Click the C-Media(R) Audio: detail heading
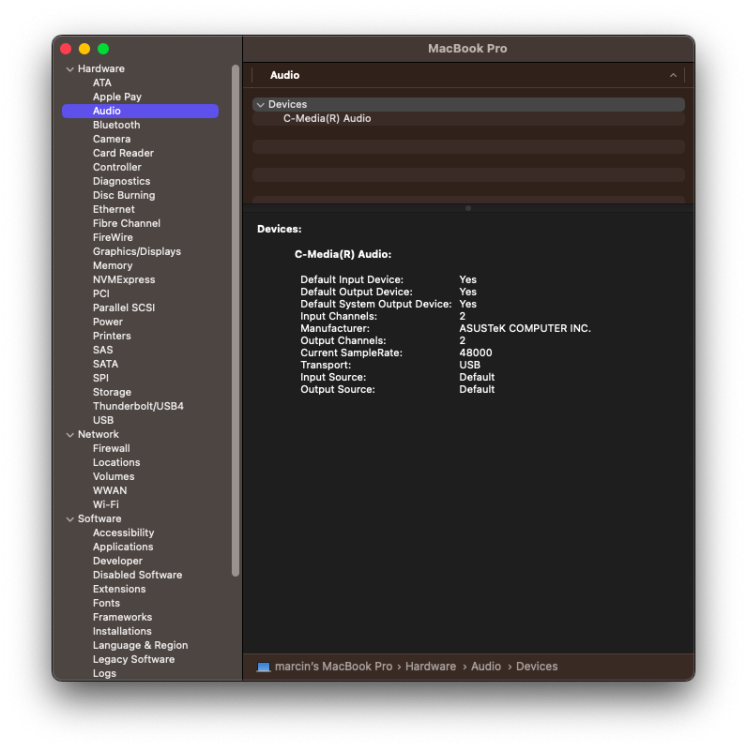This screenshot has width=747, height=750. point(343,254)
